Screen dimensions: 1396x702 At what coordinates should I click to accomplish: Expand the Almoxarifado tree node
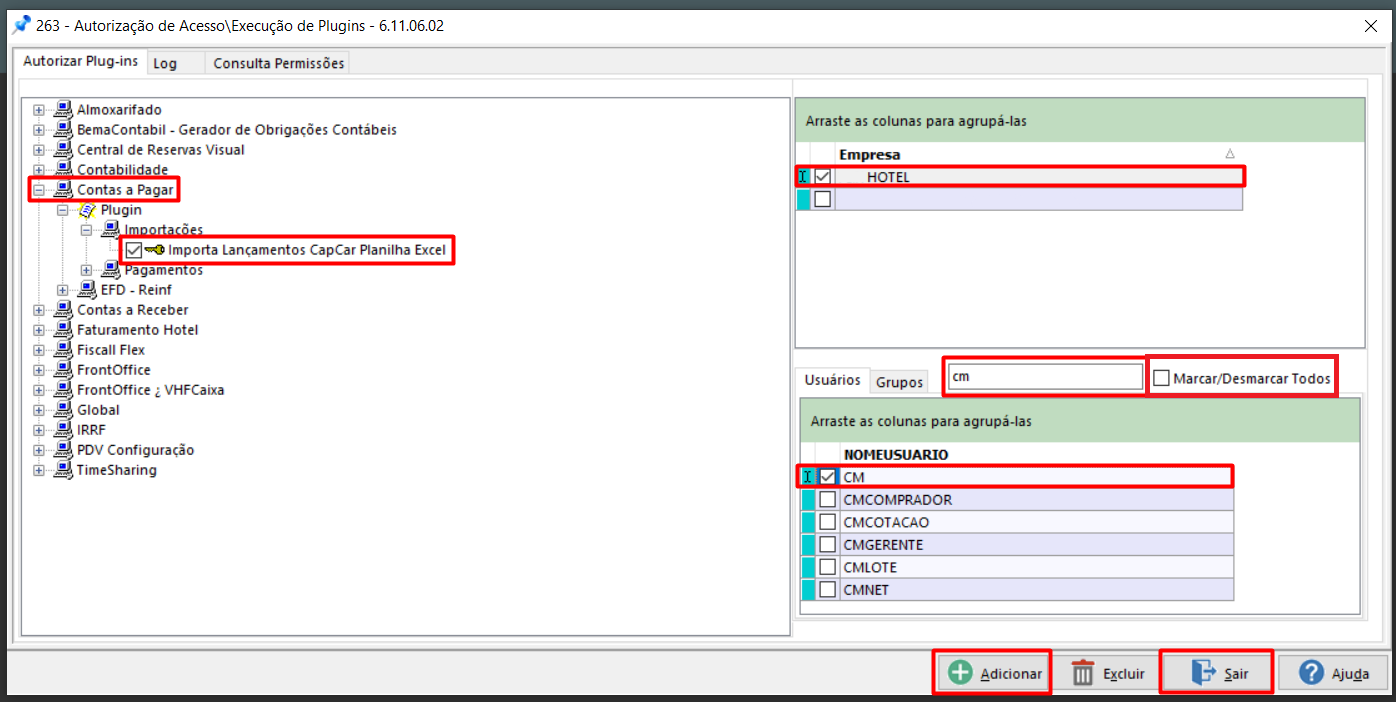tap(39, 110)
